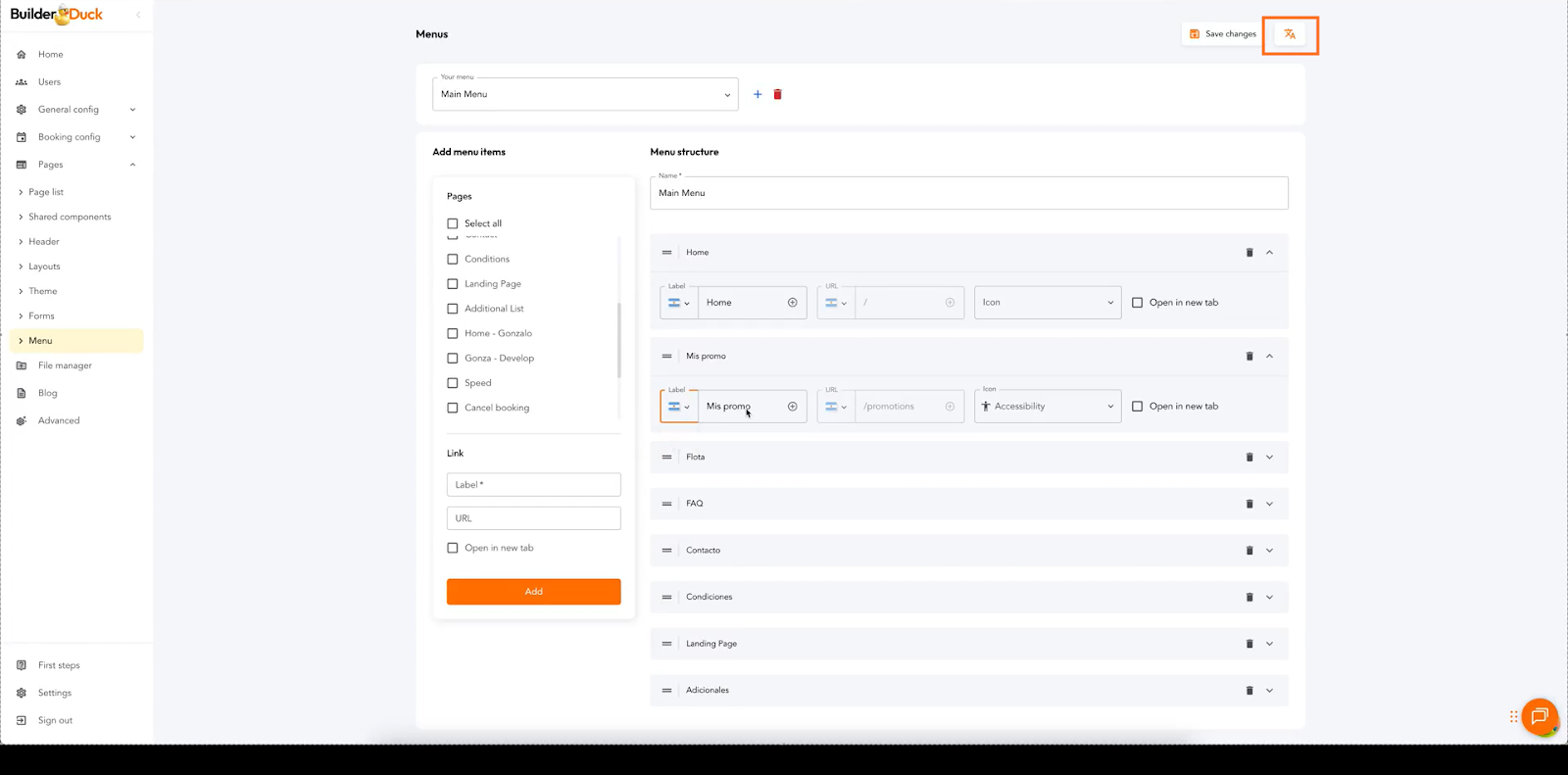Click the orange Add button
Screen dimensions: 1568x775
(x=533, y=592)
